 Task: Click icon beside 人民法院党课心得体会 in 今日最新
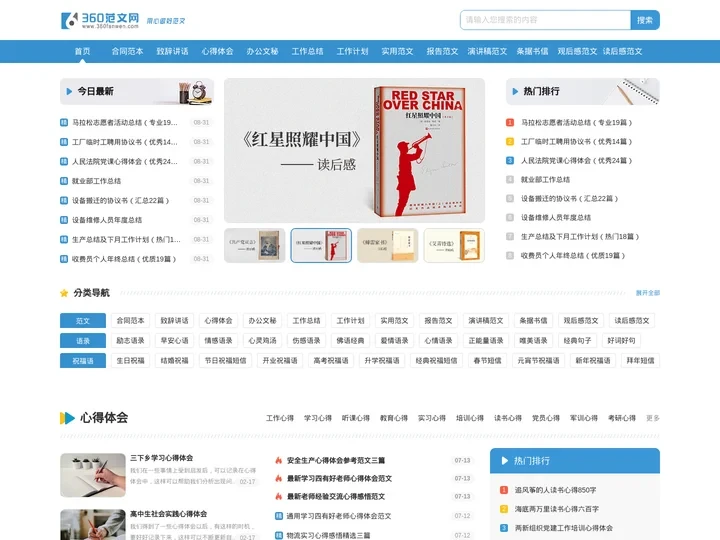point(64,162)
